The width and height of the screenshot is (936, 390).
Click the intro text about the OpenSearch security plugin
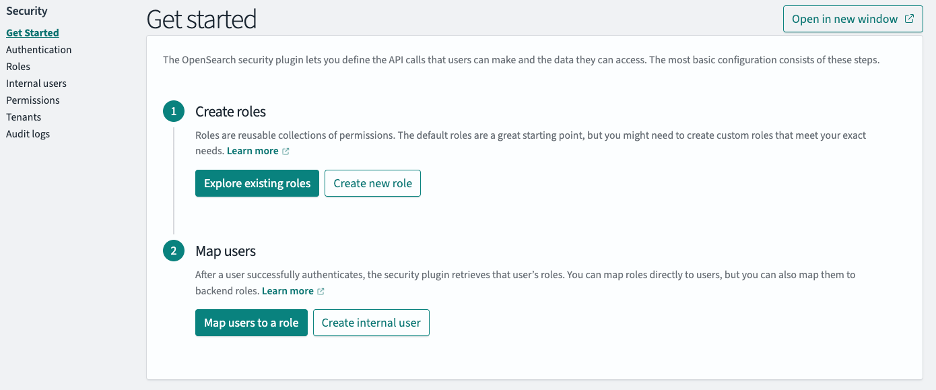(x=521, y=61)
